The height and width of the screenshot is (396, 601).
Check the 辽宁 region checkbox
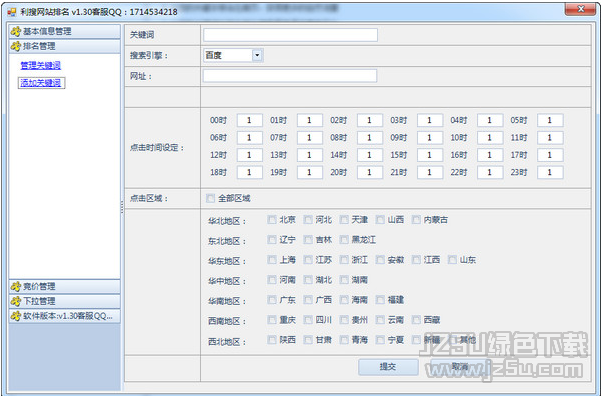(x=271, y=240)
